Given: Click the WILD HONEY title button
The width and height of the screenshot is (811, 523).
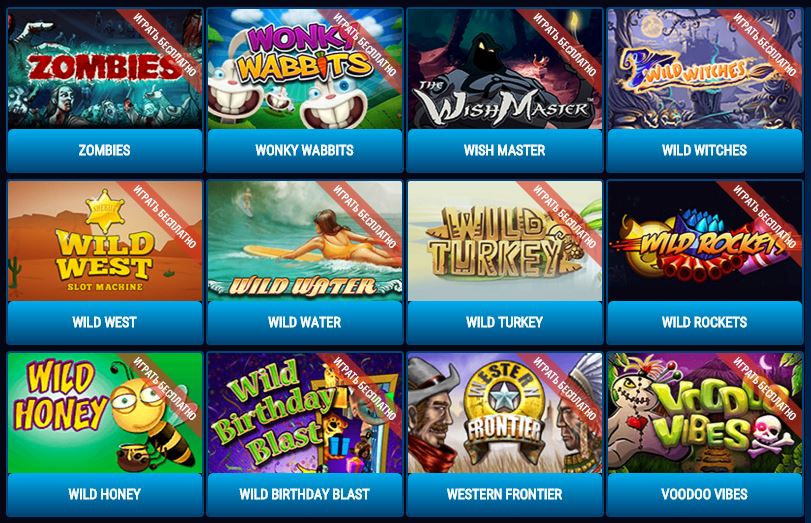Looking at the screenshot, I should (105, 494).
